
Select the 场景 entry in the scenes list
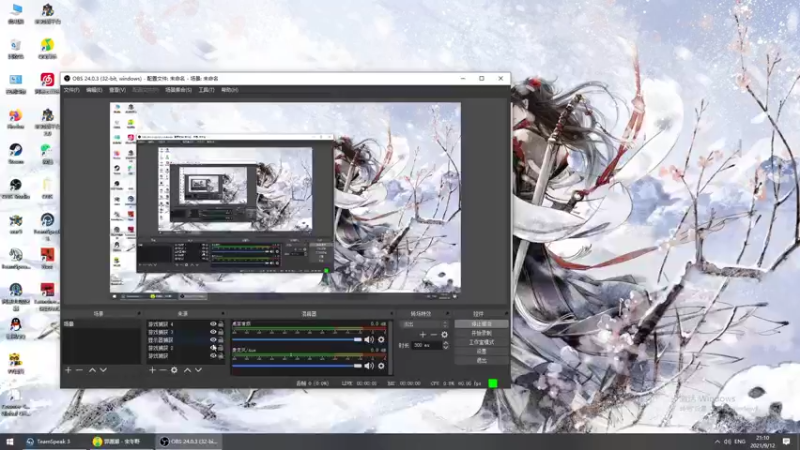pyautogui.click(x=101, y=324)
